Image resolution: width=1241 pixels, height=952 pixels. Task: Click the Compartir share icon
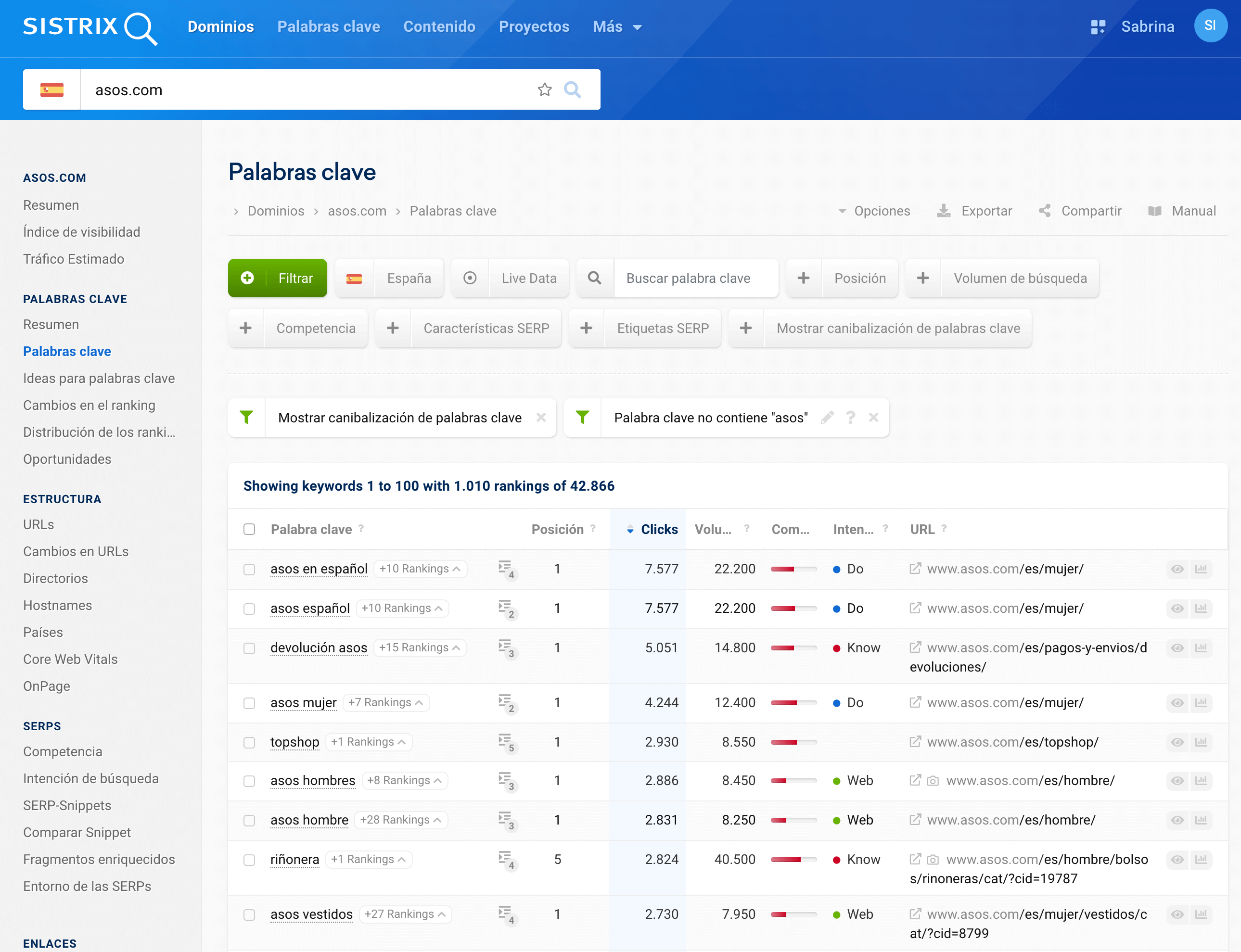tap(1044, 211)
